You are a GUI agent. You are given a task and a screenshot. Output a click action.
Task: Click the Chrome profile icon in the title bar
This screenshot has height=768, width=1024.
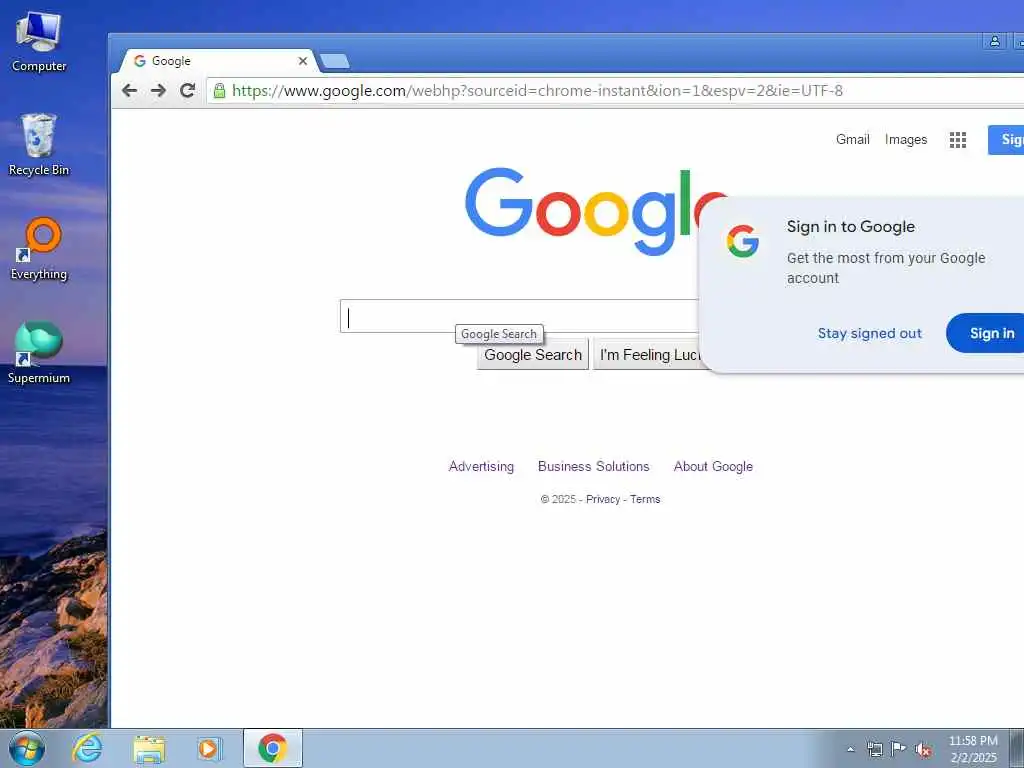click(995, 41)
